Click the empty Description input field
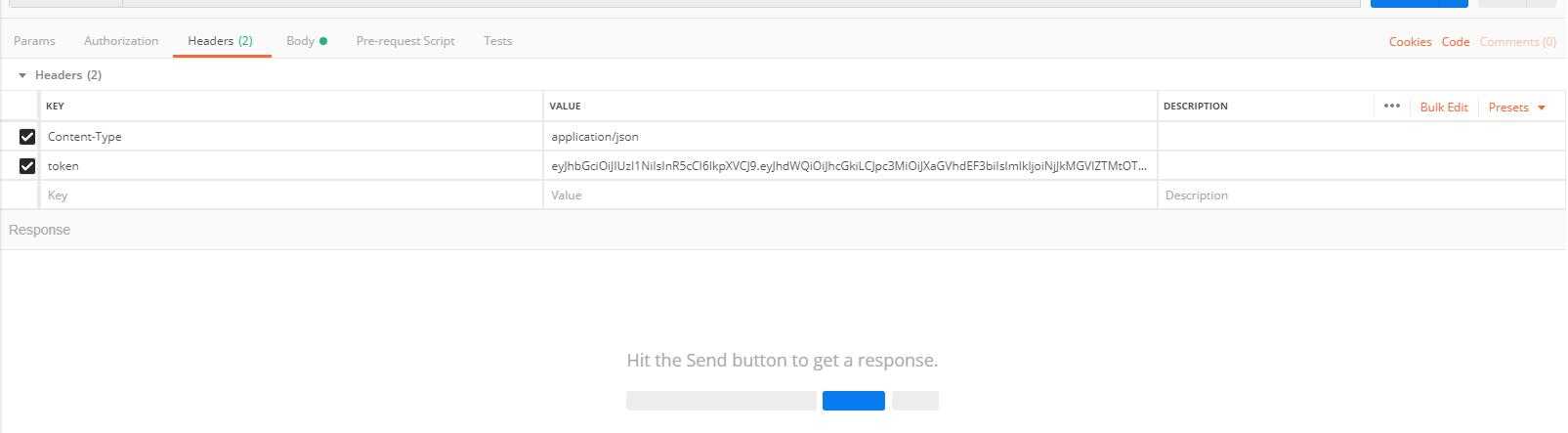This screenshot has height=433, width=1568. (1360, 195)
